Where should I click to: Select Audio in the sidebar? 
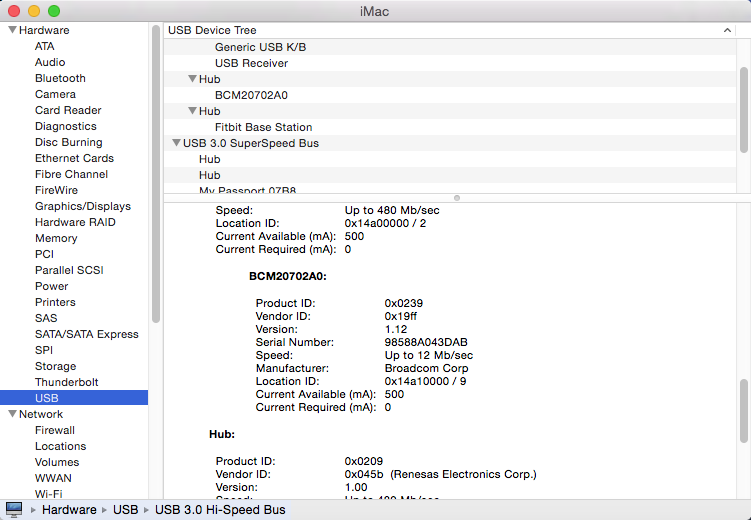50,62
